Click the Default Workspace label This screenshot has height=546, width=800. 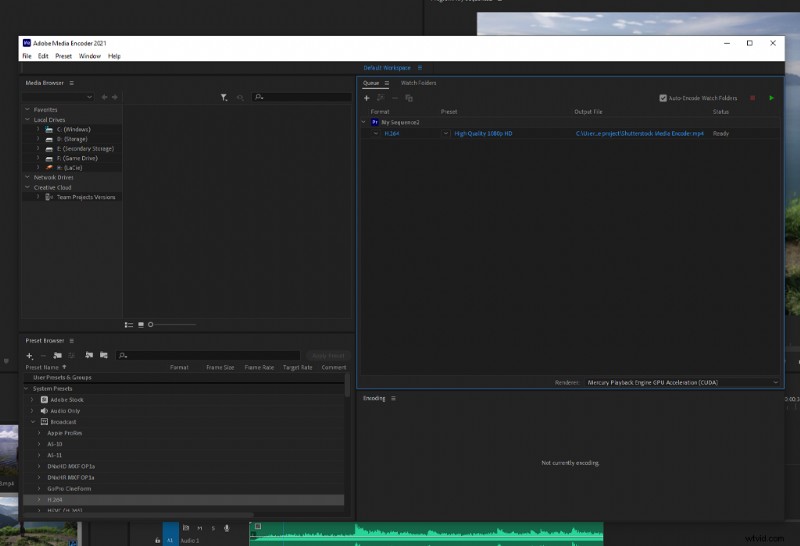point(387,68)
